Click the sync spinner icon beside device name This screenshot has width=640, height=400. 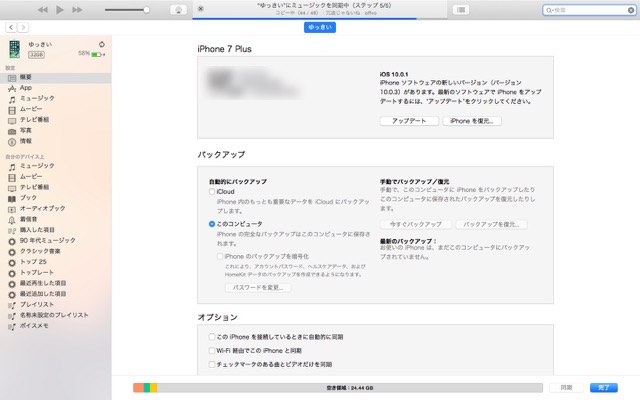102,44
